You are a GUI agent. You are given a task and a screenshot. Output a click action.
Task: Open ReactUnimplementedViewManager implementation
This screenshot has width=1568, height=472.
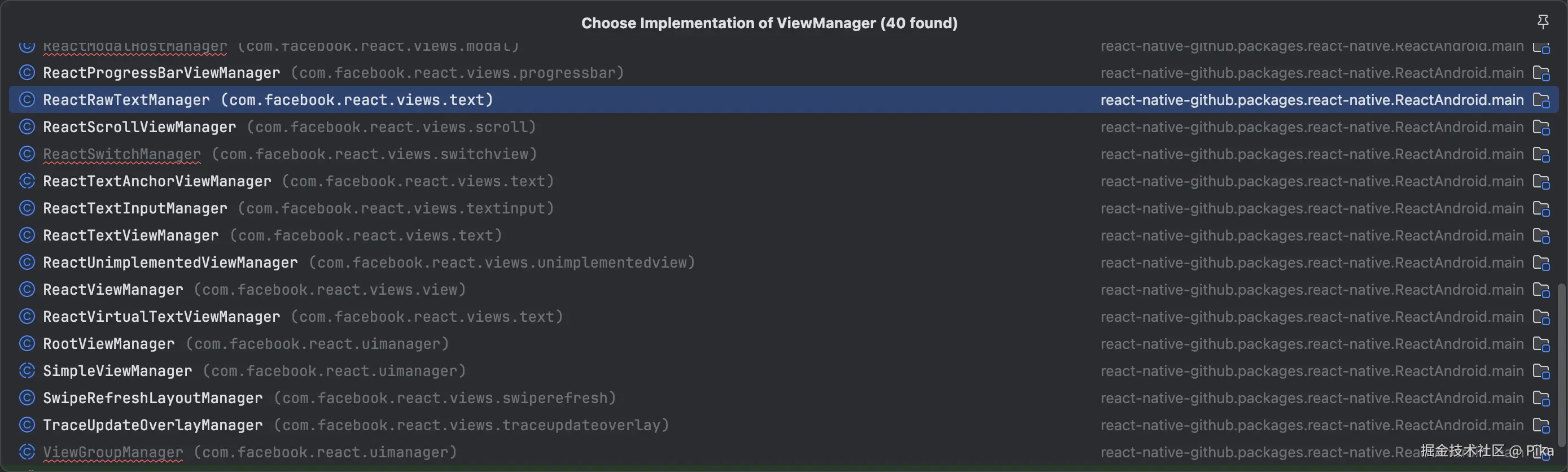170,263
